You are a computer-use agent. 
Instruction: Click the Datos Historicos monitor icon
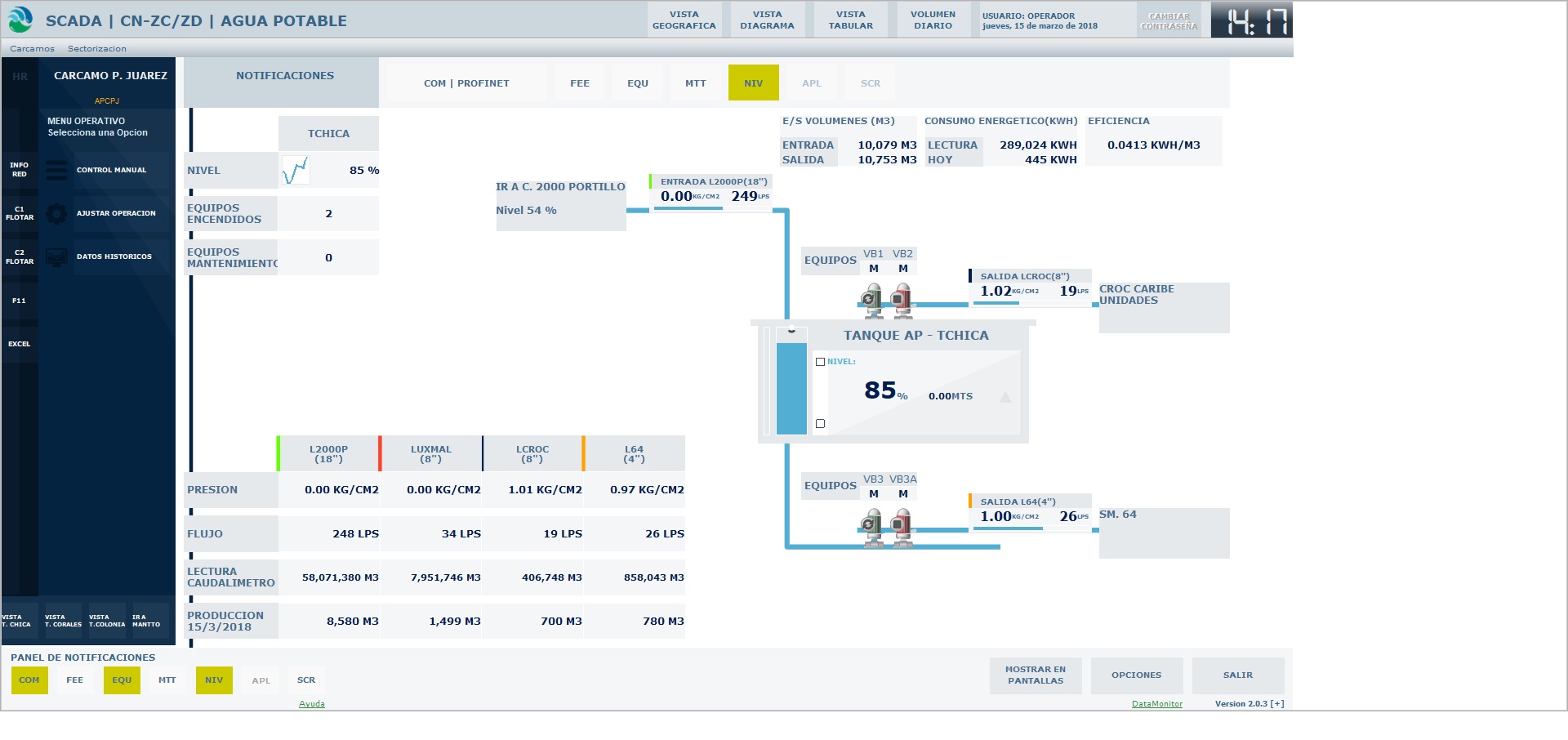point(57,257)
